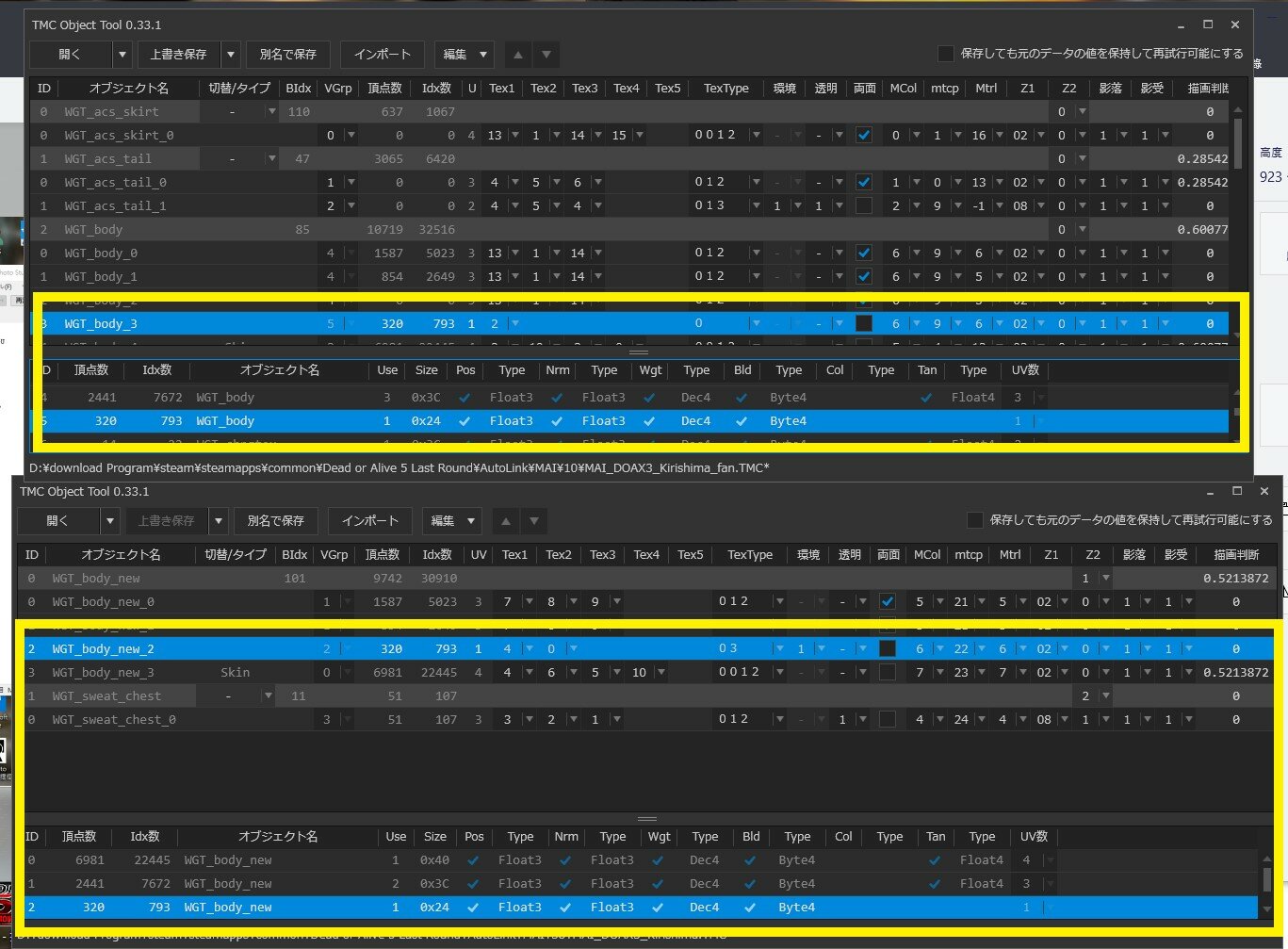
Task: Open UV数 dropdown for 2441-vertex row in upper window
Action: point(1041,398)
